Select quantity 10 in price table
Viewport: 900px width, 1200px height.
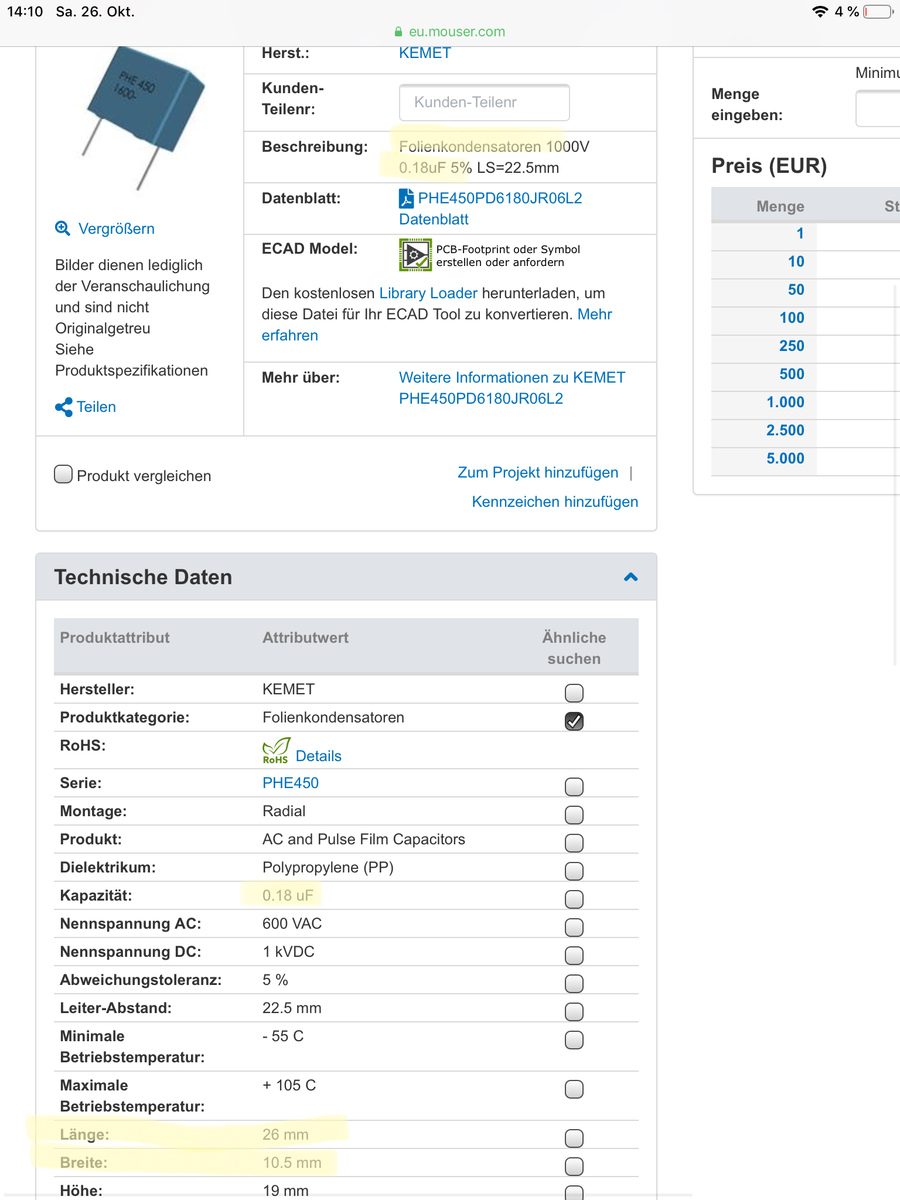pyautogui.click(x=796, y=261)
